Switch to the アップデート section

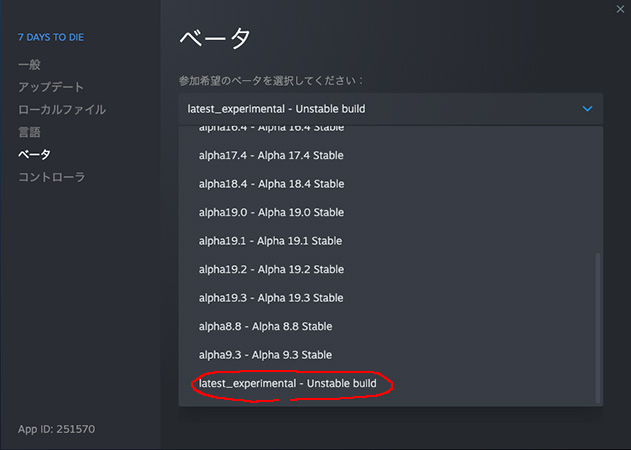pos(51,87)
